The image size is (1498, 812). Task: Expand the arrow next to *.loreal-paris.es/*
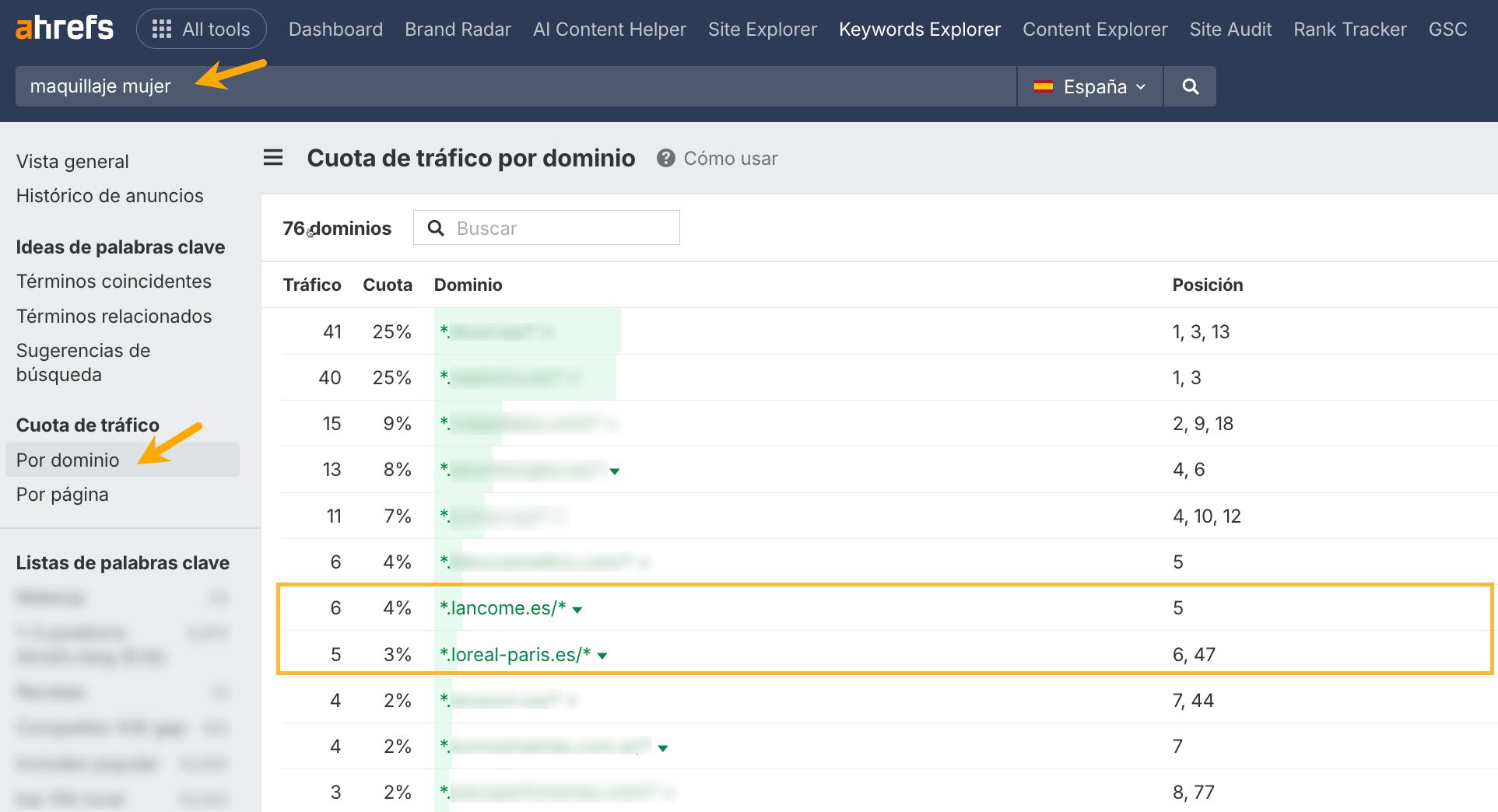point(600,656)
